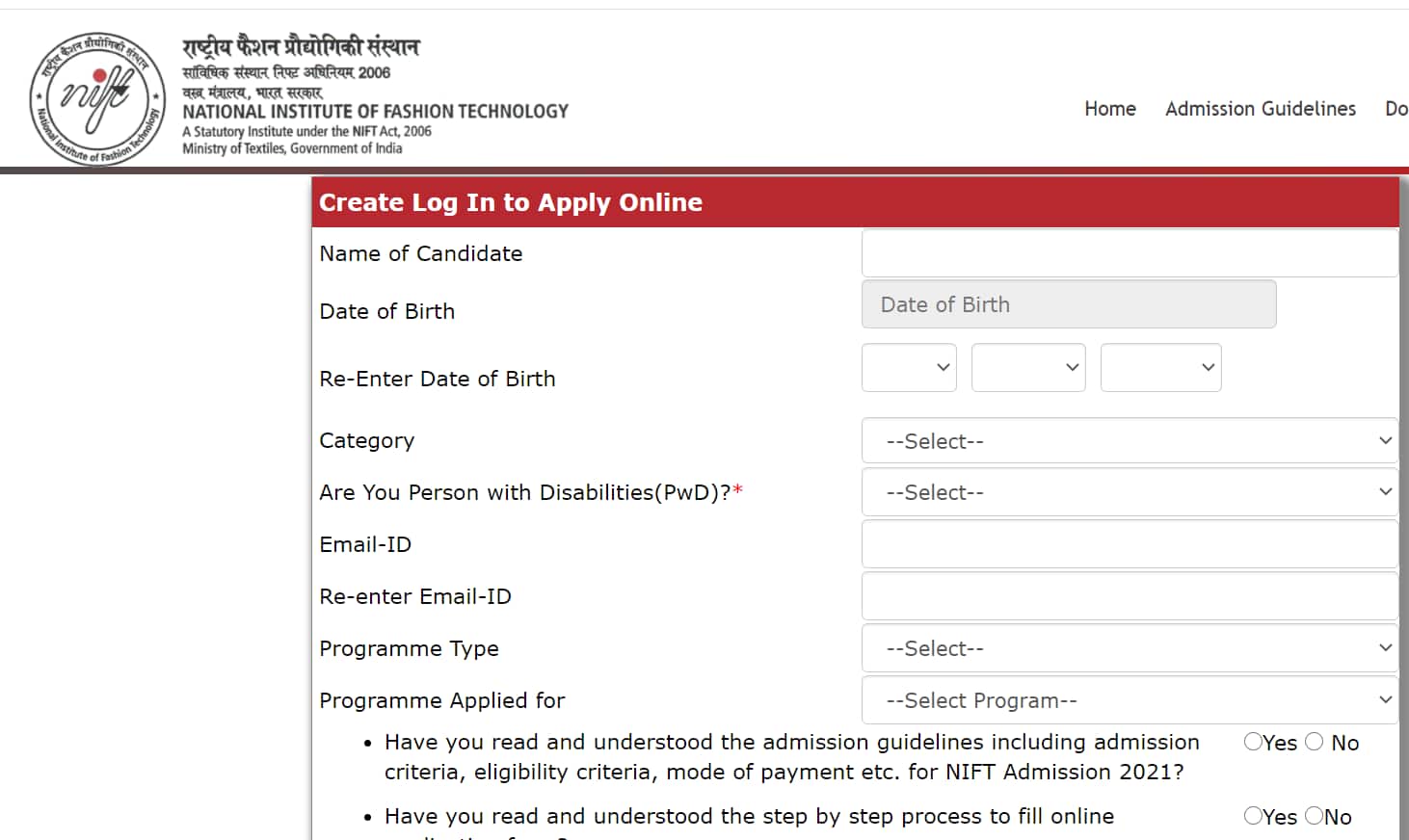Select No for admission guidelines question
The height and width of the screenshot is (840, 1409).
click(x=1313, y=742)
